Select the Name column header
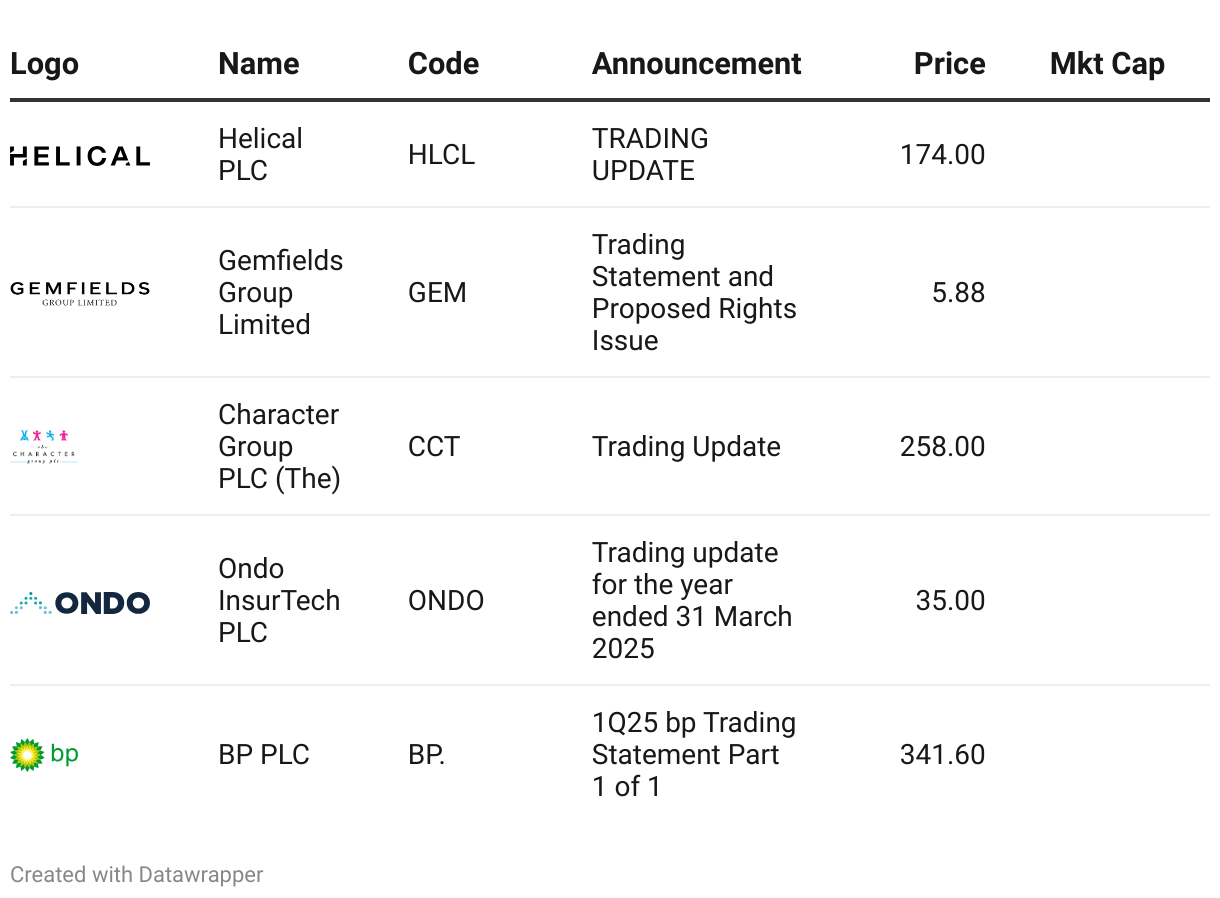Image resolution: width=1220 pixels, height=898 pixels. tap(258, 64)
